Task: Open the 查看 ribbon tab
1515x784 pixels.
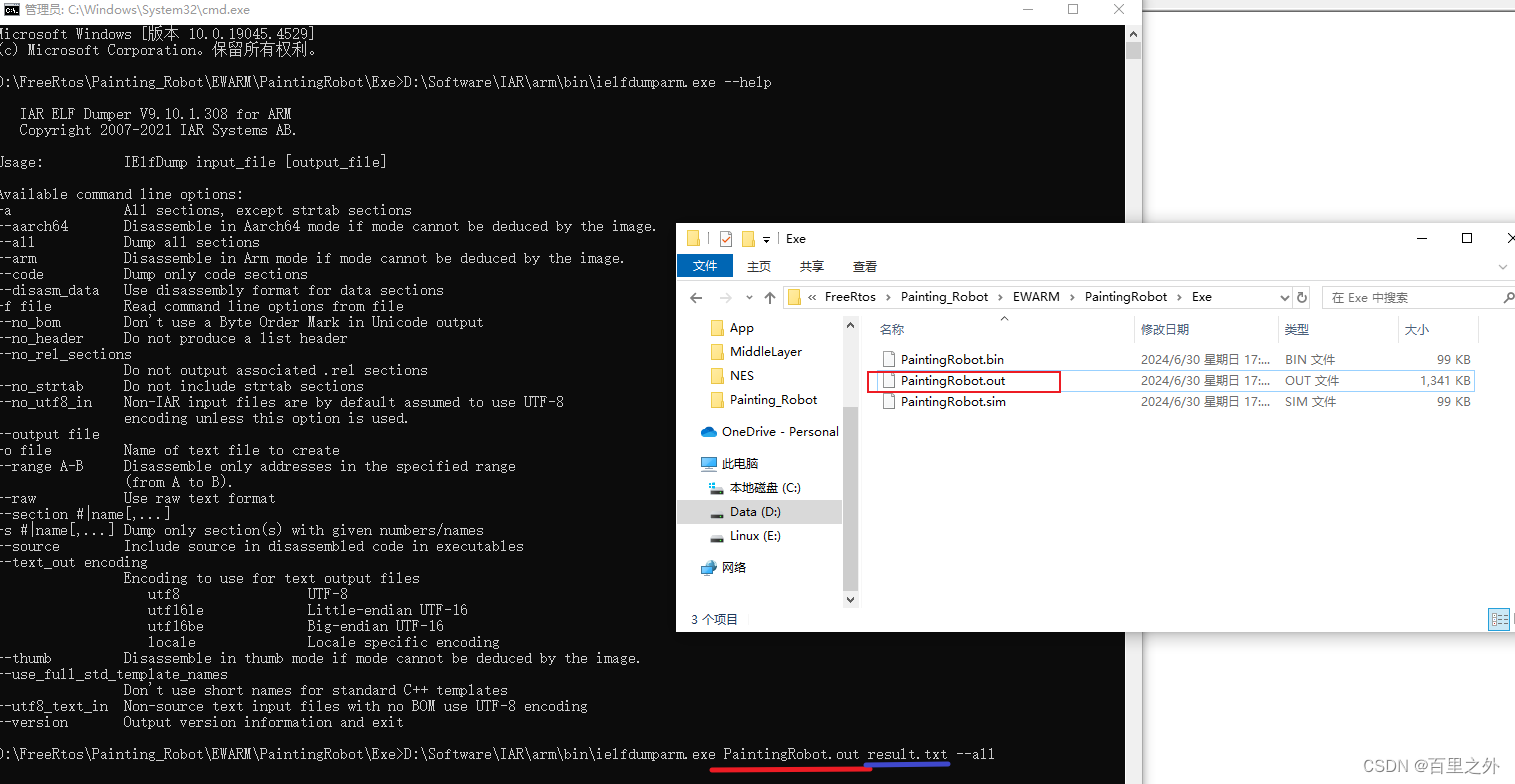Action: coord(865,266)
